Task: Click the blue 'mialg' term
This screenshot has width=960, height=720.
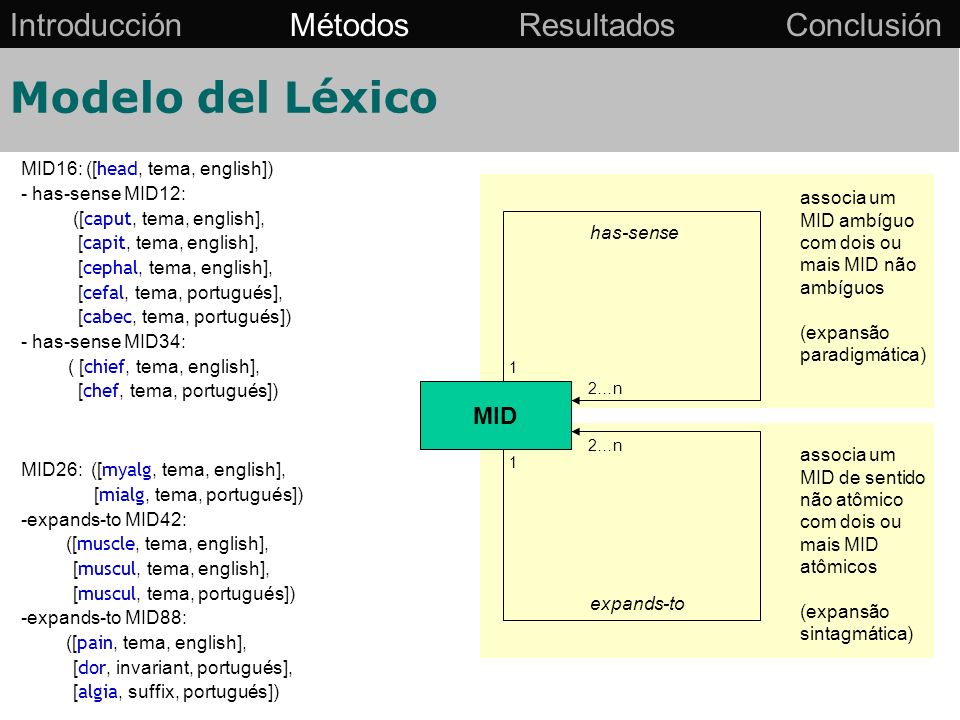Action: pyautogui.click(x=121, y=495)
